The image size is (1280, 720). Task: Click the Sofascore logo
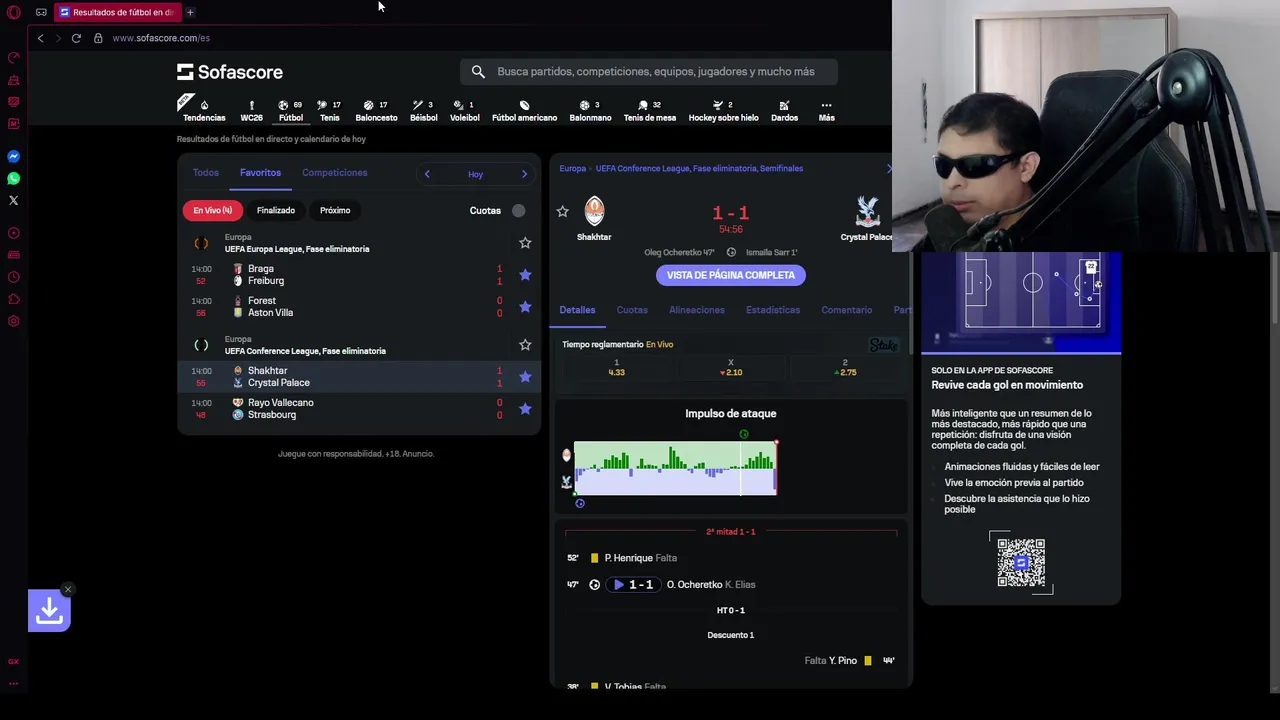click(230, 72)
